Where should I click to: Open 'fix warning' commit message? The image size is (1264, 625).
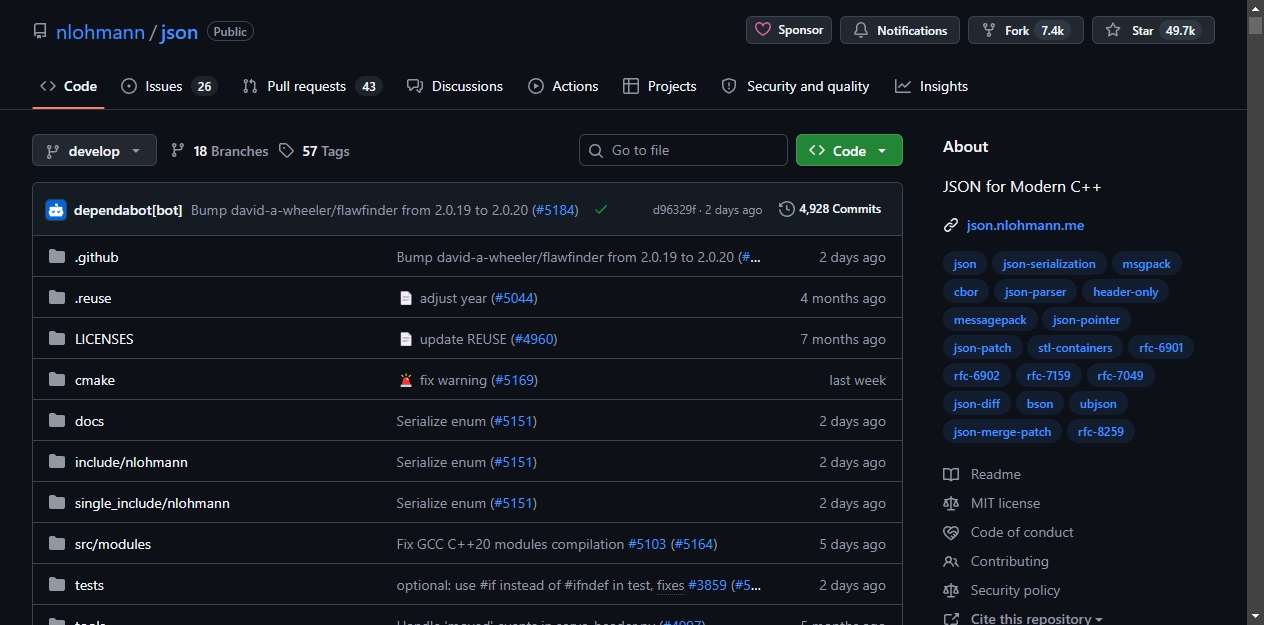click(453, 380)
